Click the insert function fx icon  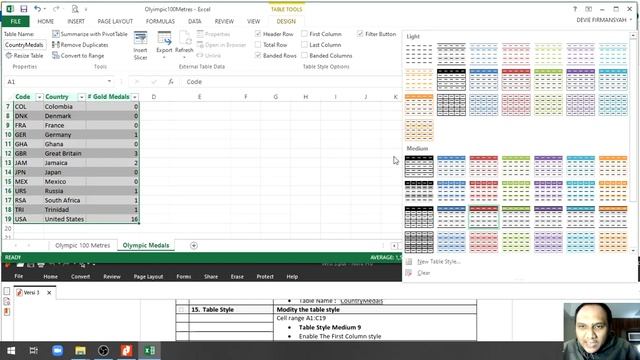click(x=171, y=82)
